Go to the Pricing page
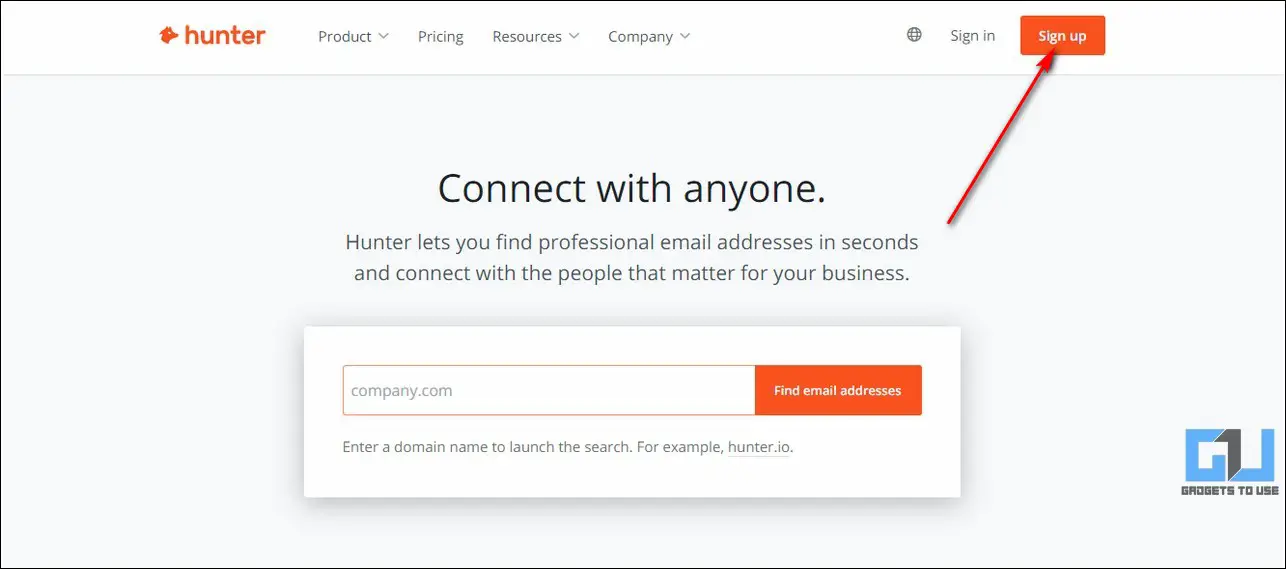Image resolution: width=1286 pixels, height=569 pixels. (441, 36)
